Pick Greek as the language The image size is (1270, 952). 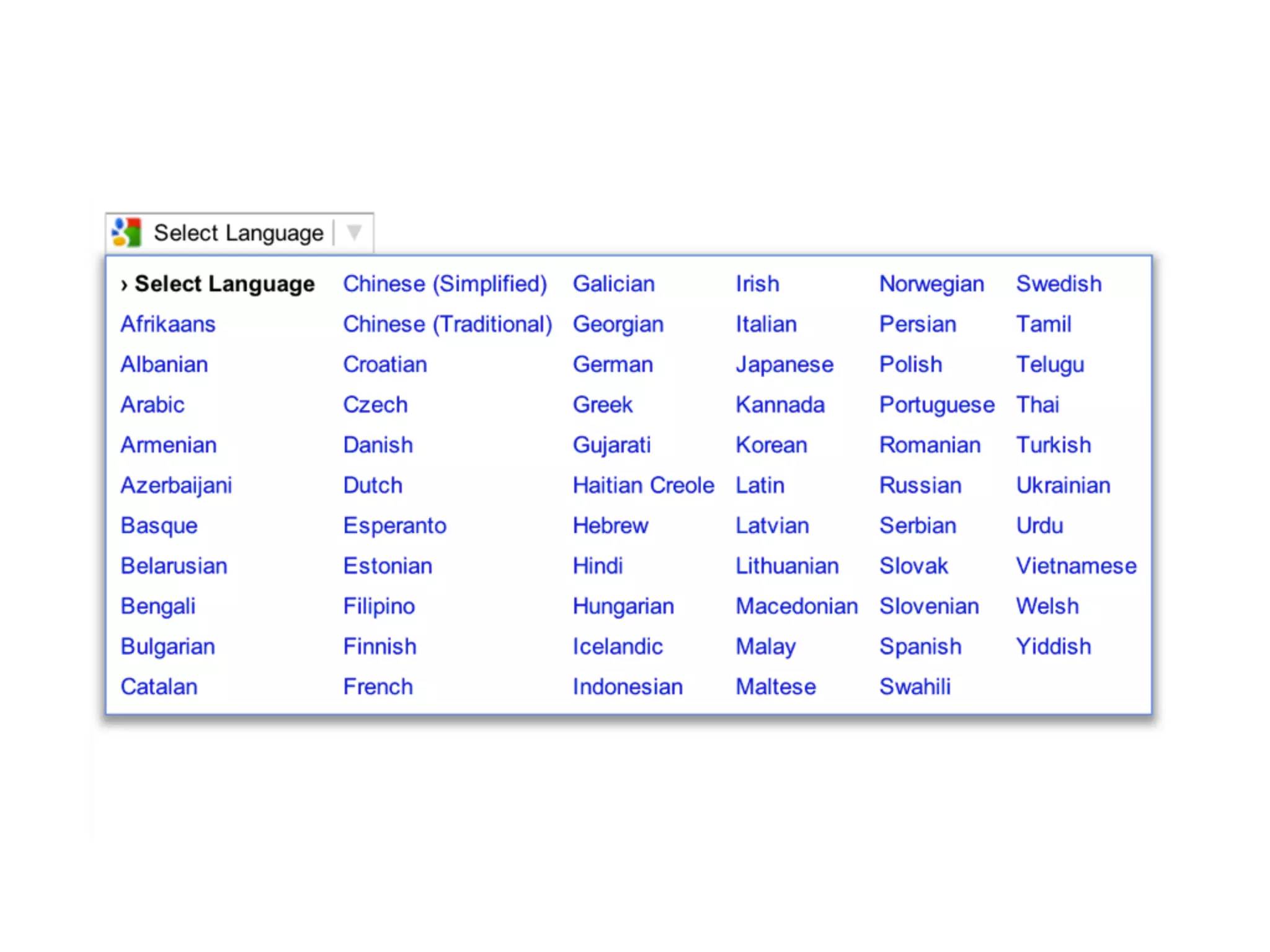603,405
